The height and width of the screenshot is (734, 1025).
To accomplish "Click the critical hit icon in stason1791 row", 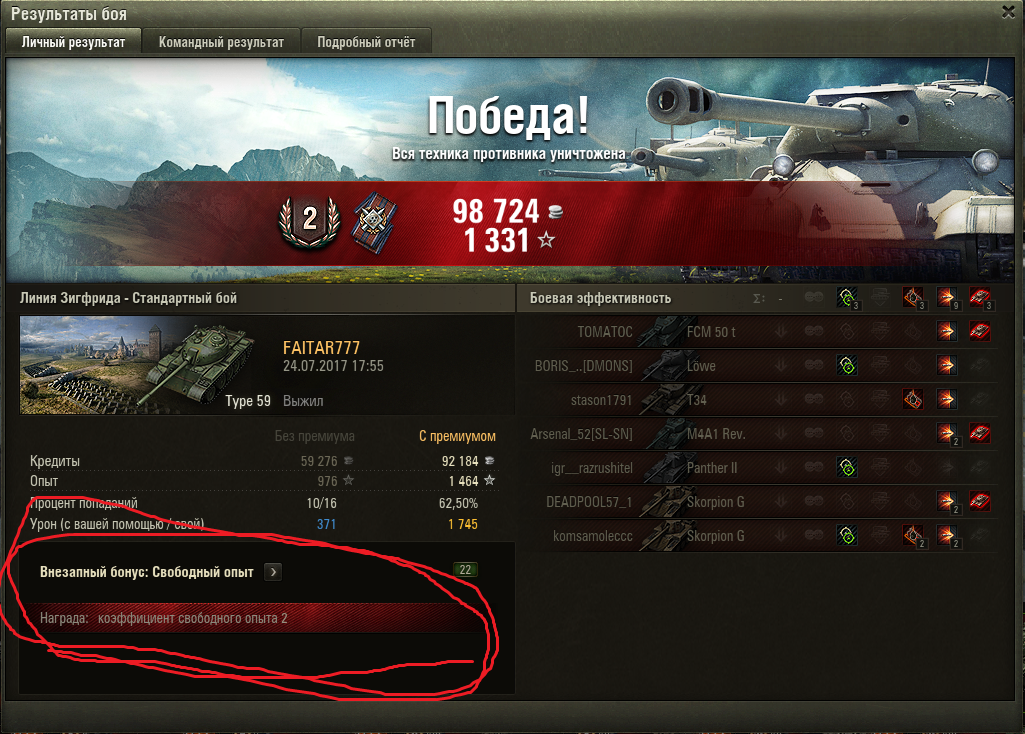I will [x=913, y=399].
